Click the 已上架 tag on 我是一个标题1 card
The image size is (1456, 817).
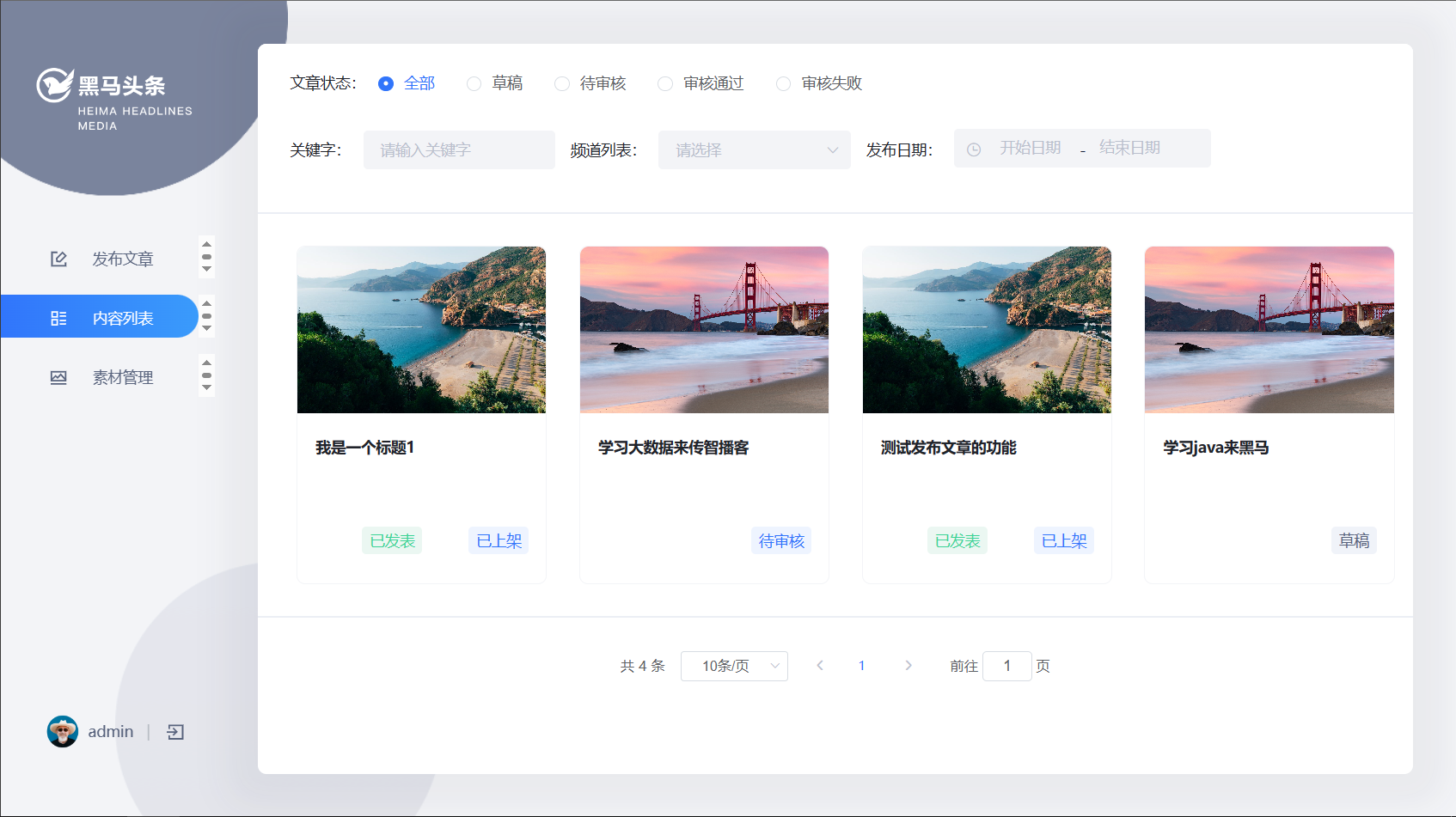point(499,541)
